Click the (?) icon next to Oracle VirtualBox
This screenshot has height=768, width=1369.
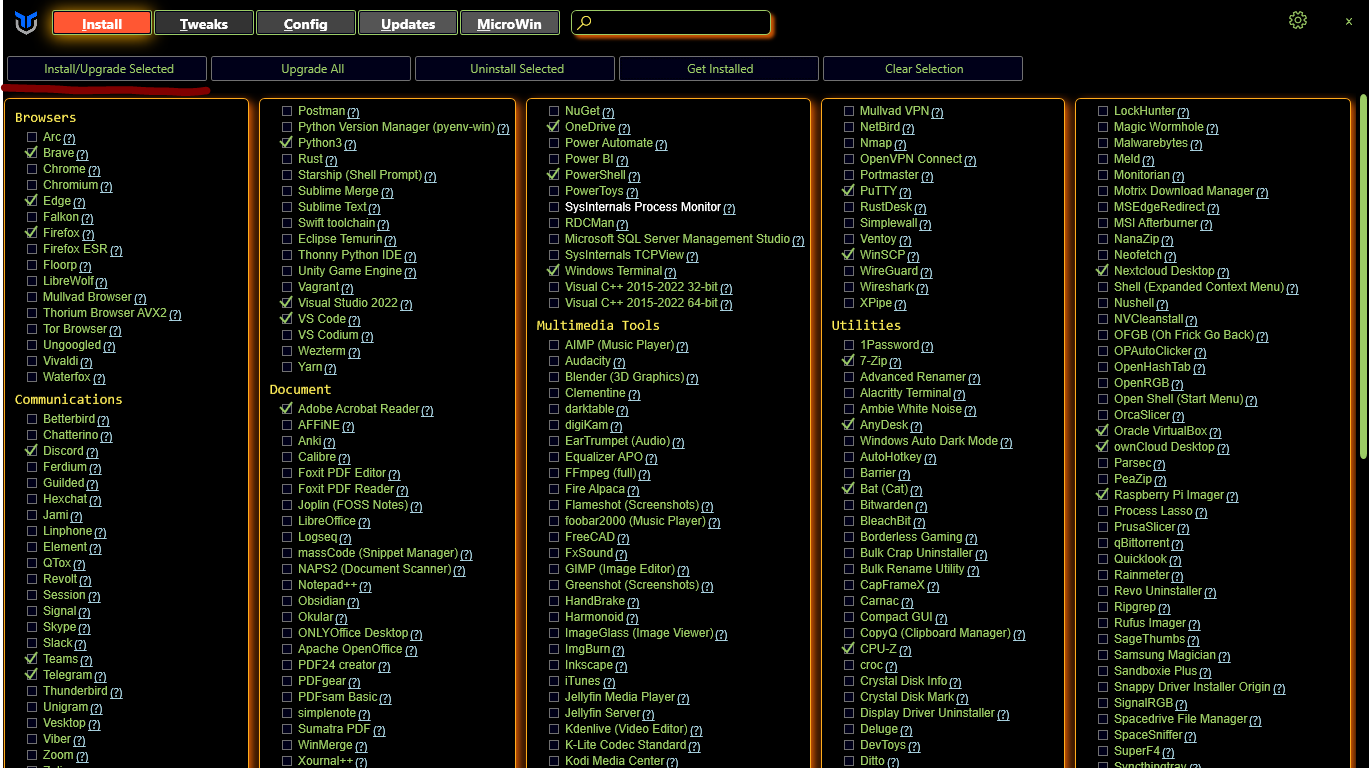click(1215, 432)
